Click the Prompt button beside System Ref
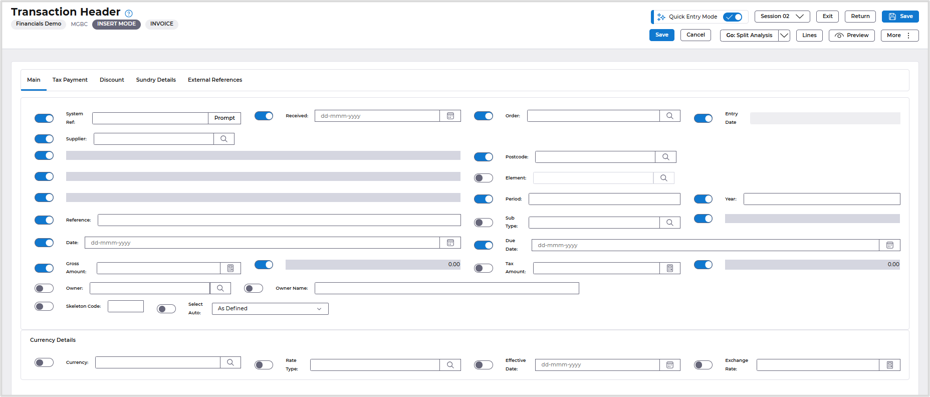 tap(225, 118)
